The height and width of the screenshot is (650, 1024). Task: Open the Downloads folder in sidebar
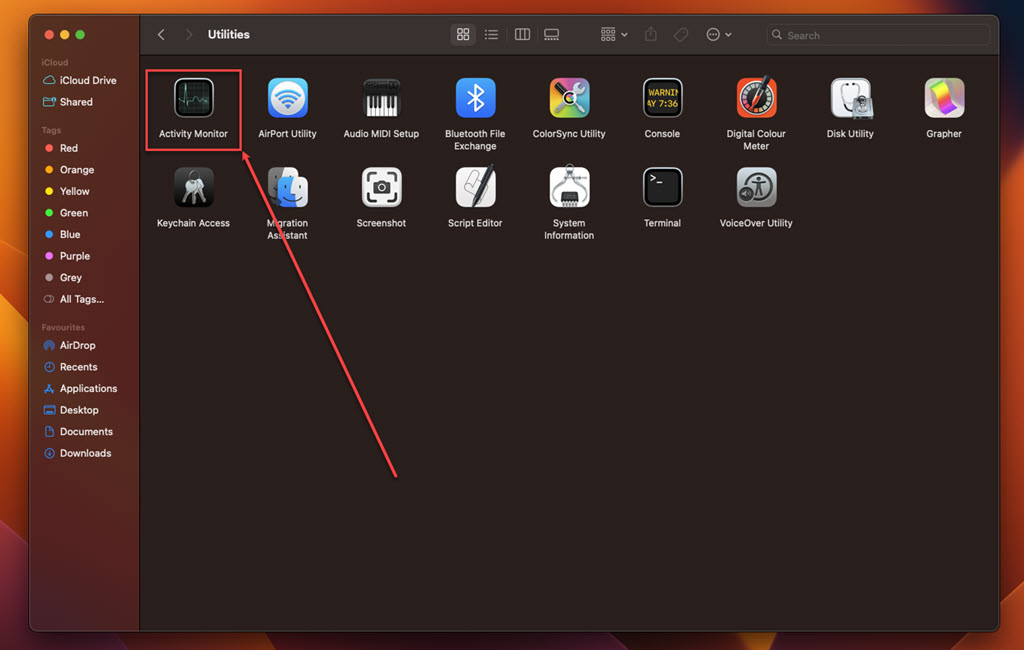[77, 453]
